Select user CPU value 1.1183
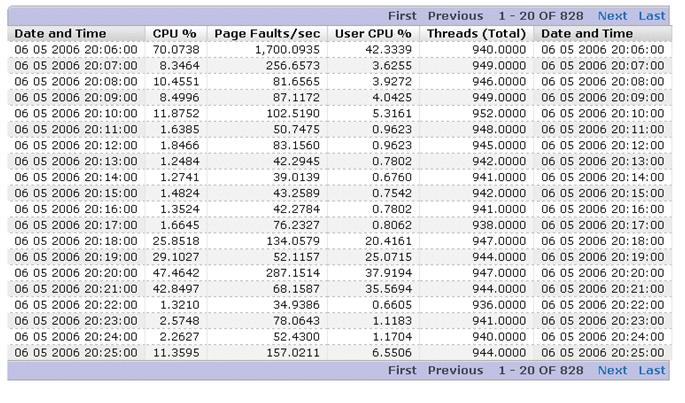This screenshot has height=403, width=685. tap(392, 321)
